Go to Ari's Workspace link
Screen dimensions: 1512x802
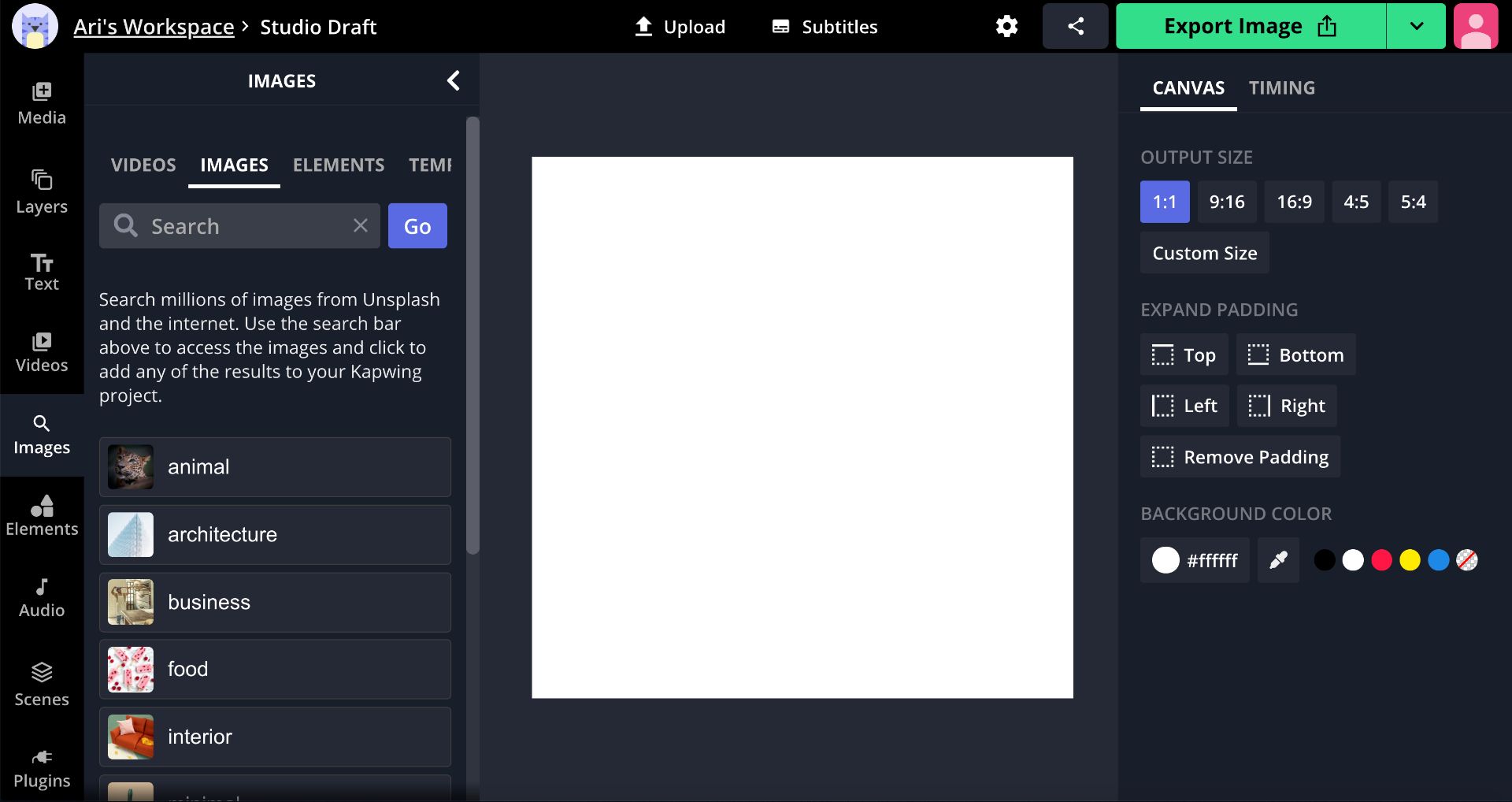(154, 27)
